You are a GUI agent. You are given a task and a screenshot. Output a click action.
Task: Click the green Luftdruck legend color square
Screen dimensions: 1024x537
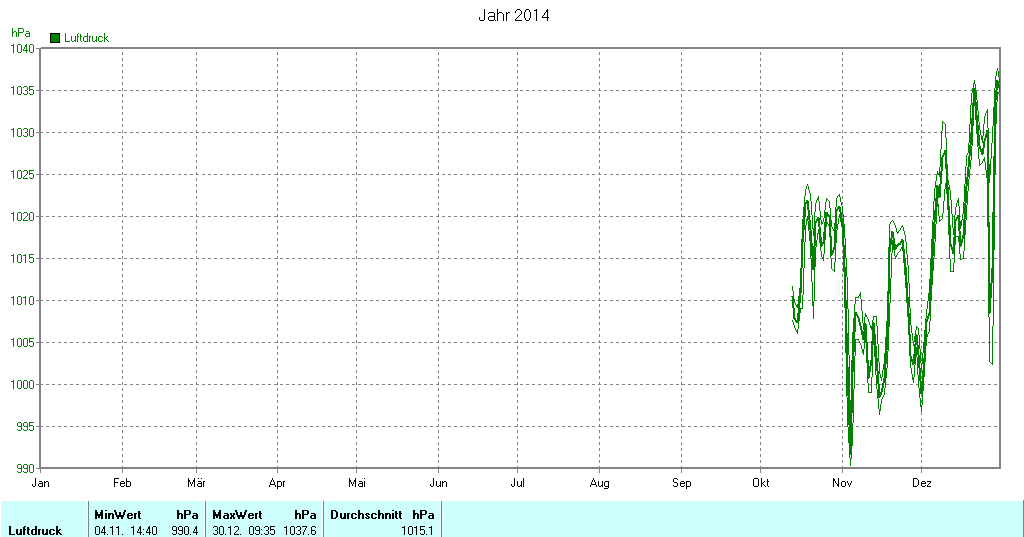(55, 38)
